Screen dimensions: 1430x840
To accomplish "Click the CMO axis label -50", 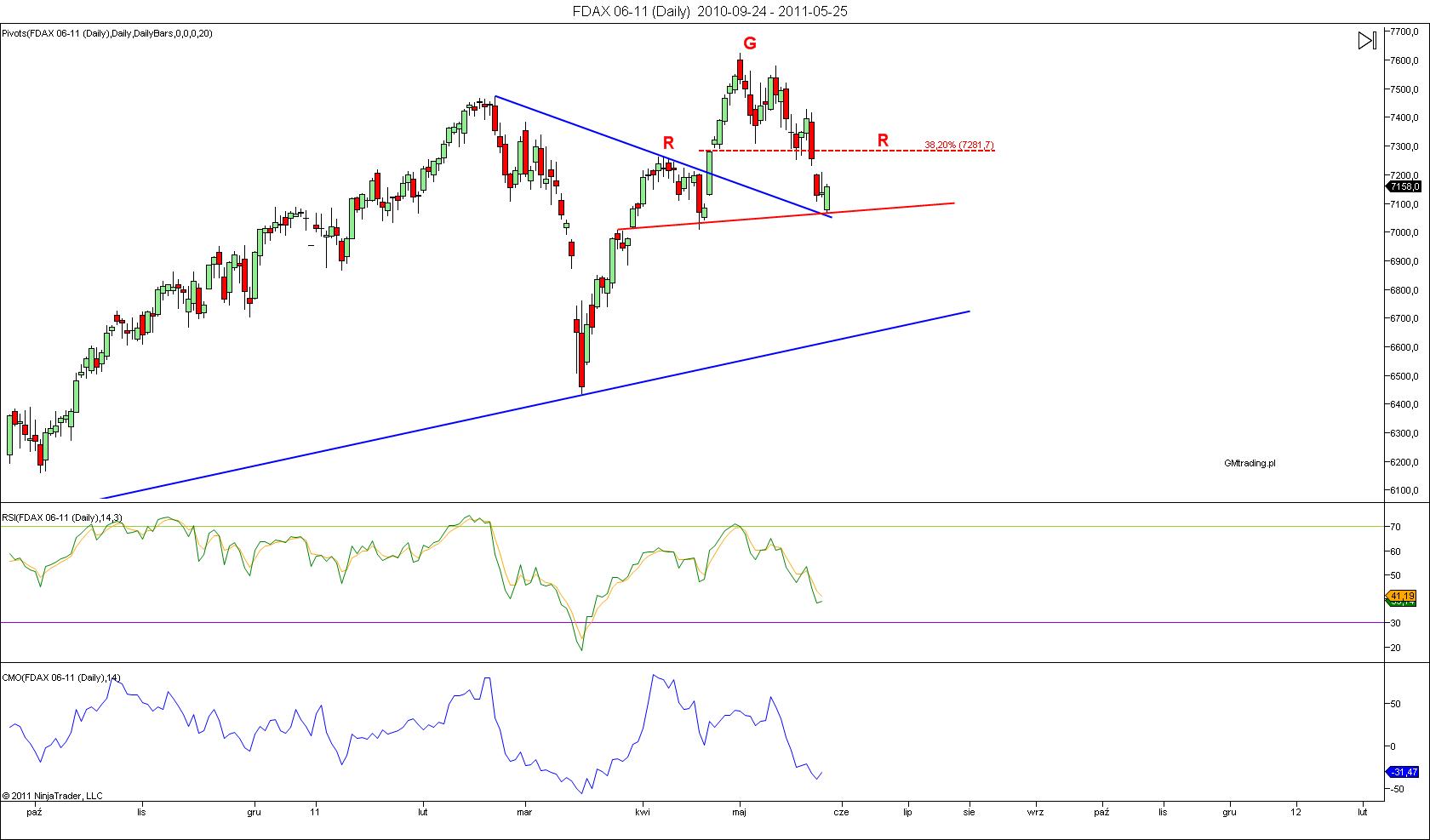I will (1397, 789).
